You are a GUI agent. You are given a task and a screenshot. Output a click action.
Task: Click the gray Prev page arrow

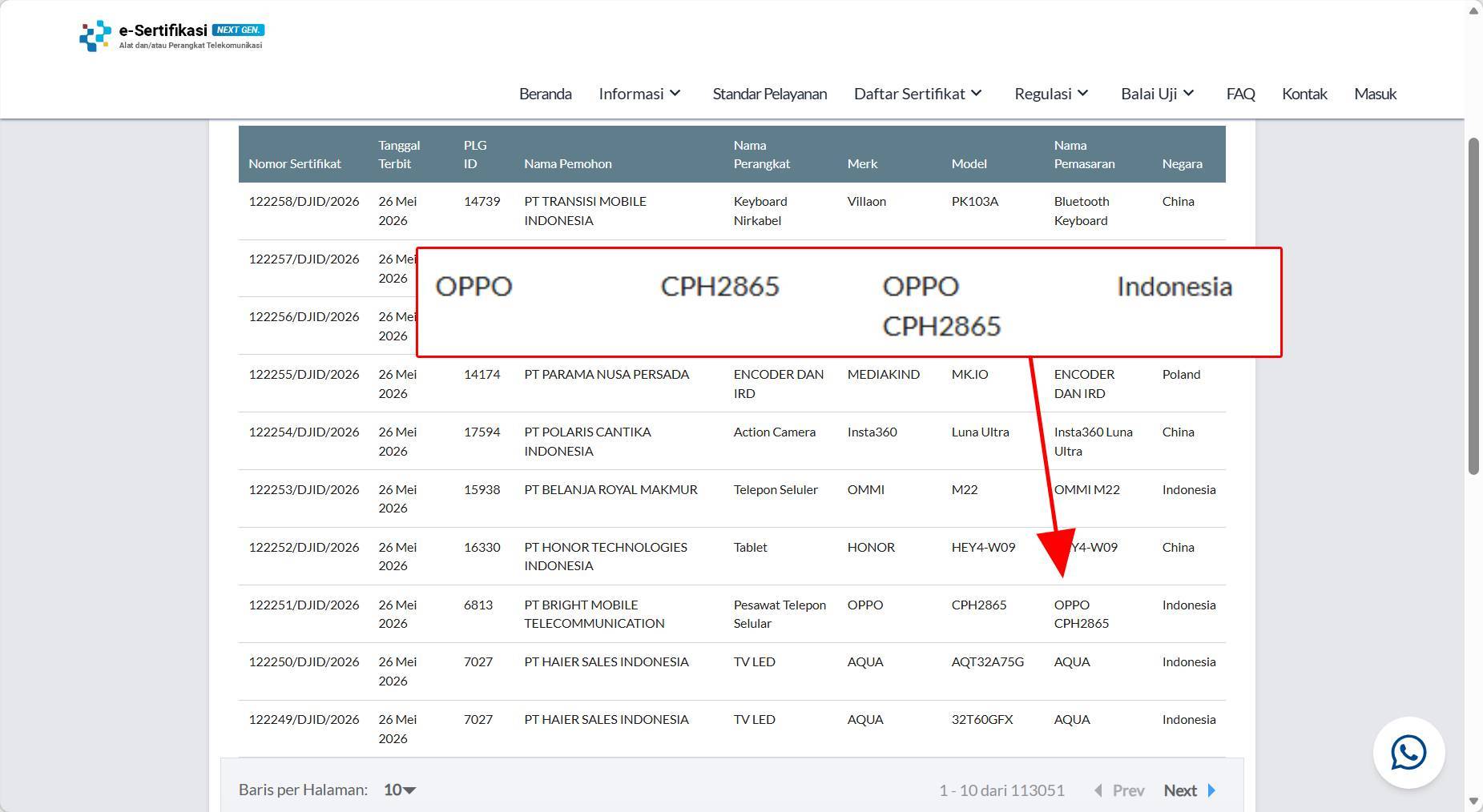pos(1098,790)
